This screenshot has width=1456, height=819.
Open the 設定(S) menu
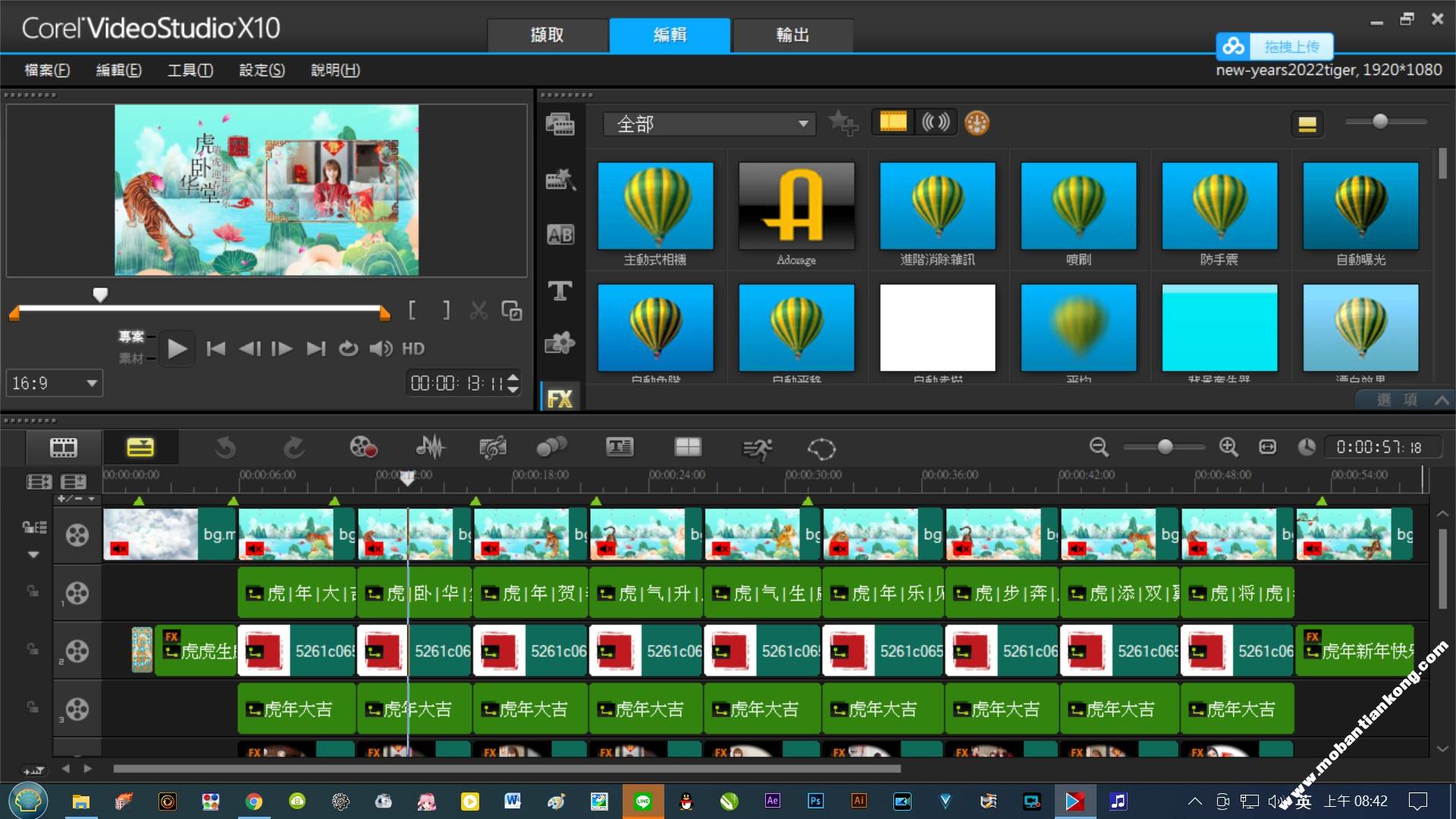pyautogui.click(x=262, y=70)
